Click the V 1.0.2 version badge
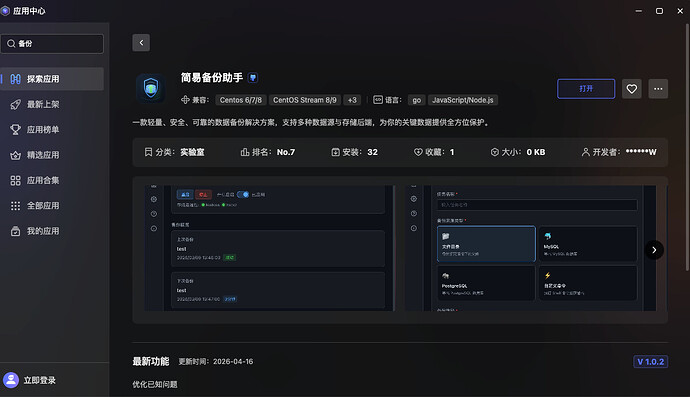 tap(650, 362)
